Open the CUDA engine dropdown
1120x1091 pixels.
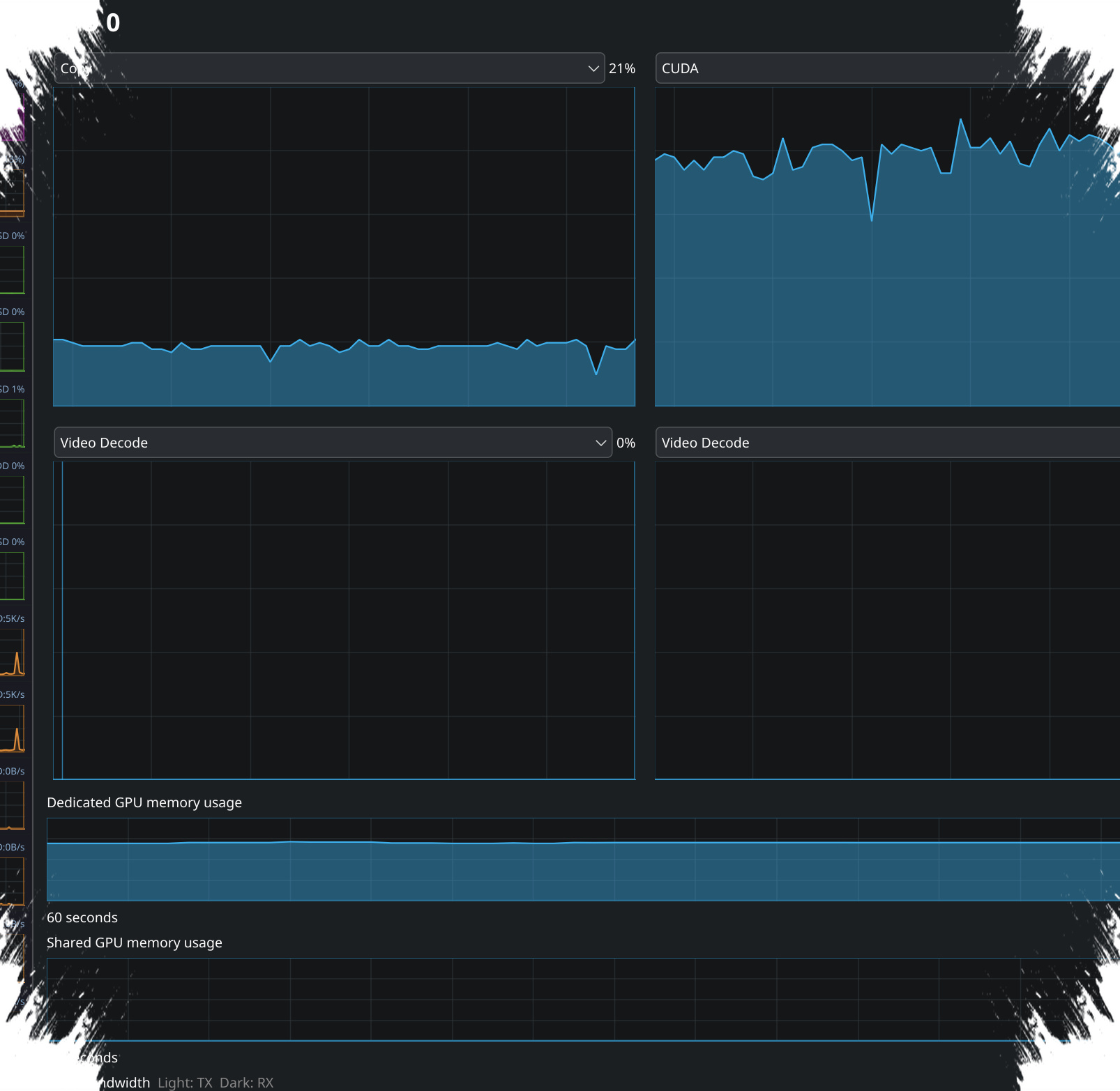[887, 68]
